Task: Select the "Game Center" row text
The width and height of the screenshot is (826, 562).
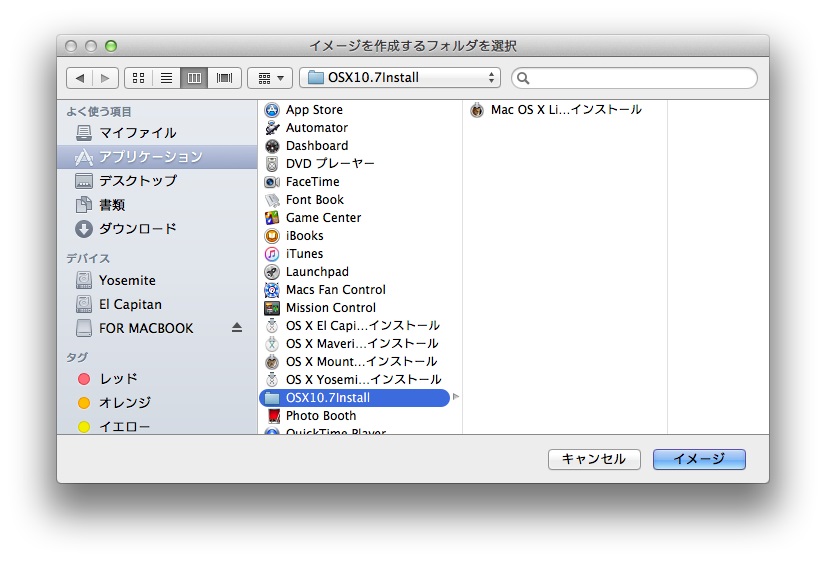Action: pos(323,218)
